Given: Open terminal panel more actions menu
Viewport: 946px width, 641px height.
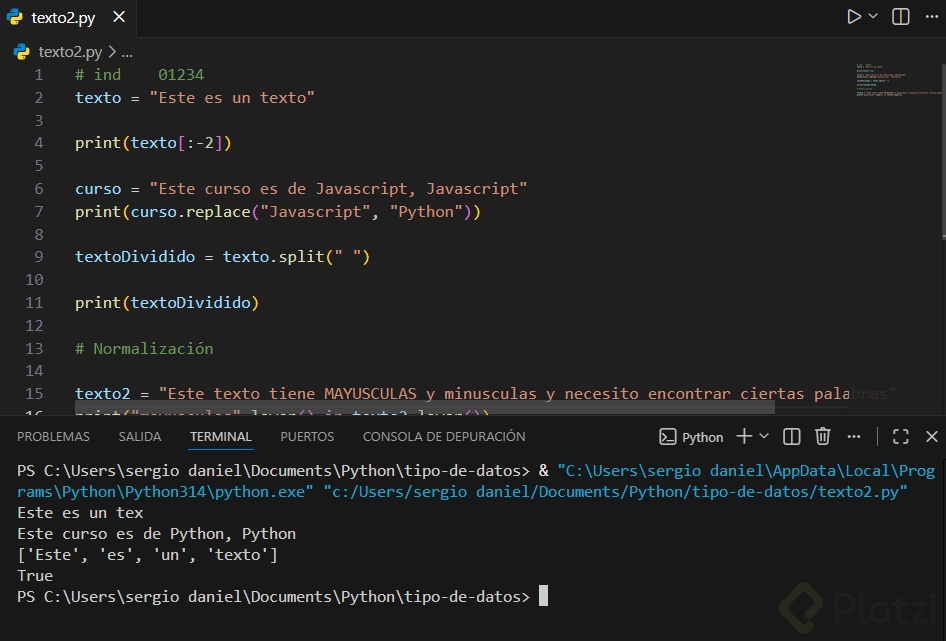Looking at the screenshot, I should (x=853, y=436).
